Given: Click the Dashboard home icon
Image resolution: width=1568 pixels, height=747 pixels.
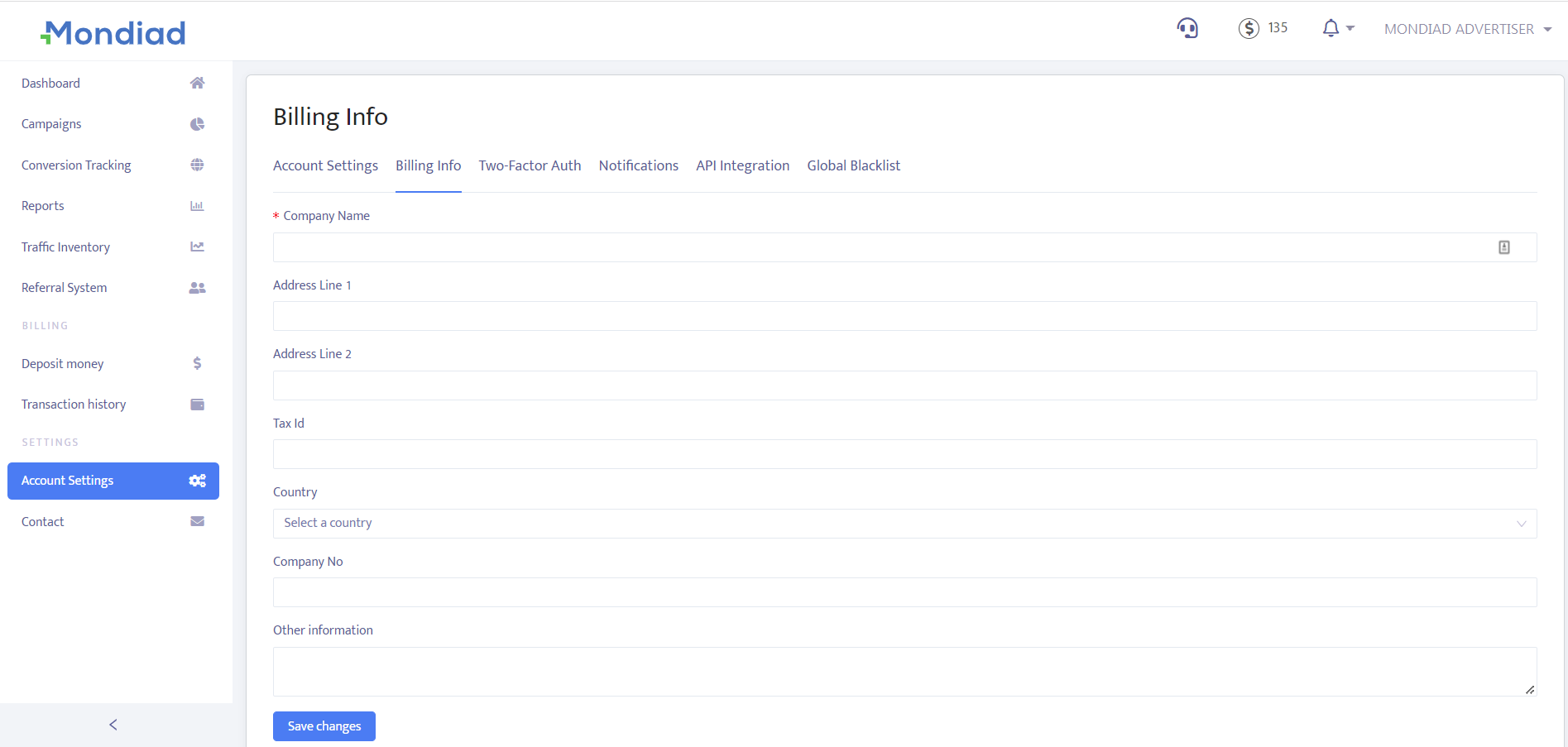Looking at the screenshot, I should 197,83.
